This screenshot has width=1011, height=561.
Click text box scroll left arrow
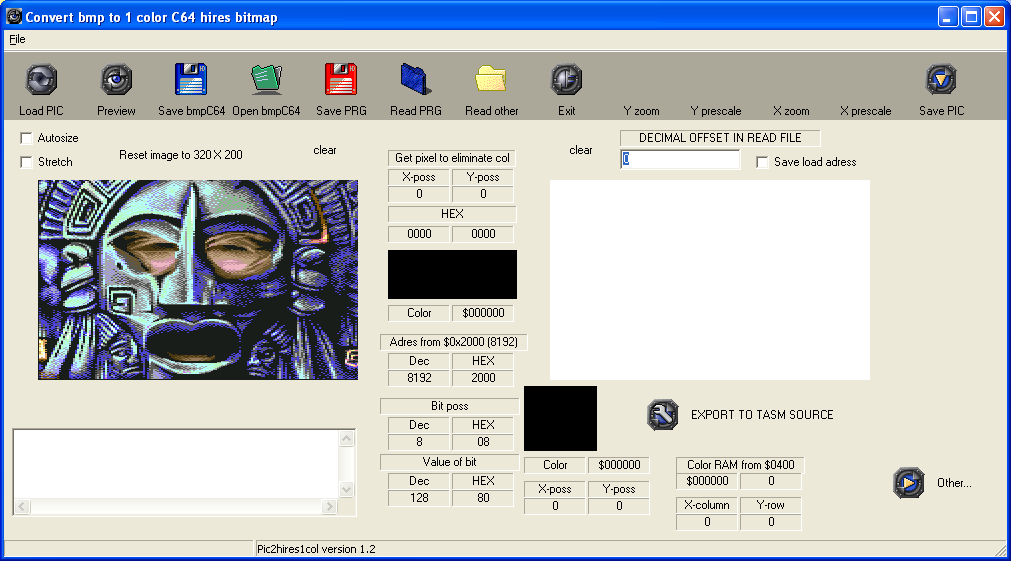[22, 507]
